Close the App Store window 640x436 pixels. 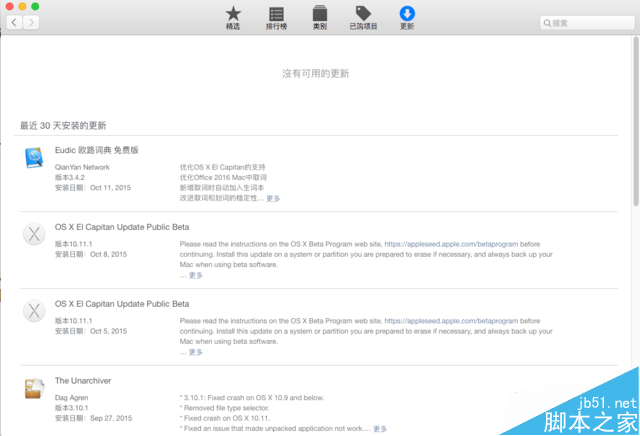(x=9, y=6)
